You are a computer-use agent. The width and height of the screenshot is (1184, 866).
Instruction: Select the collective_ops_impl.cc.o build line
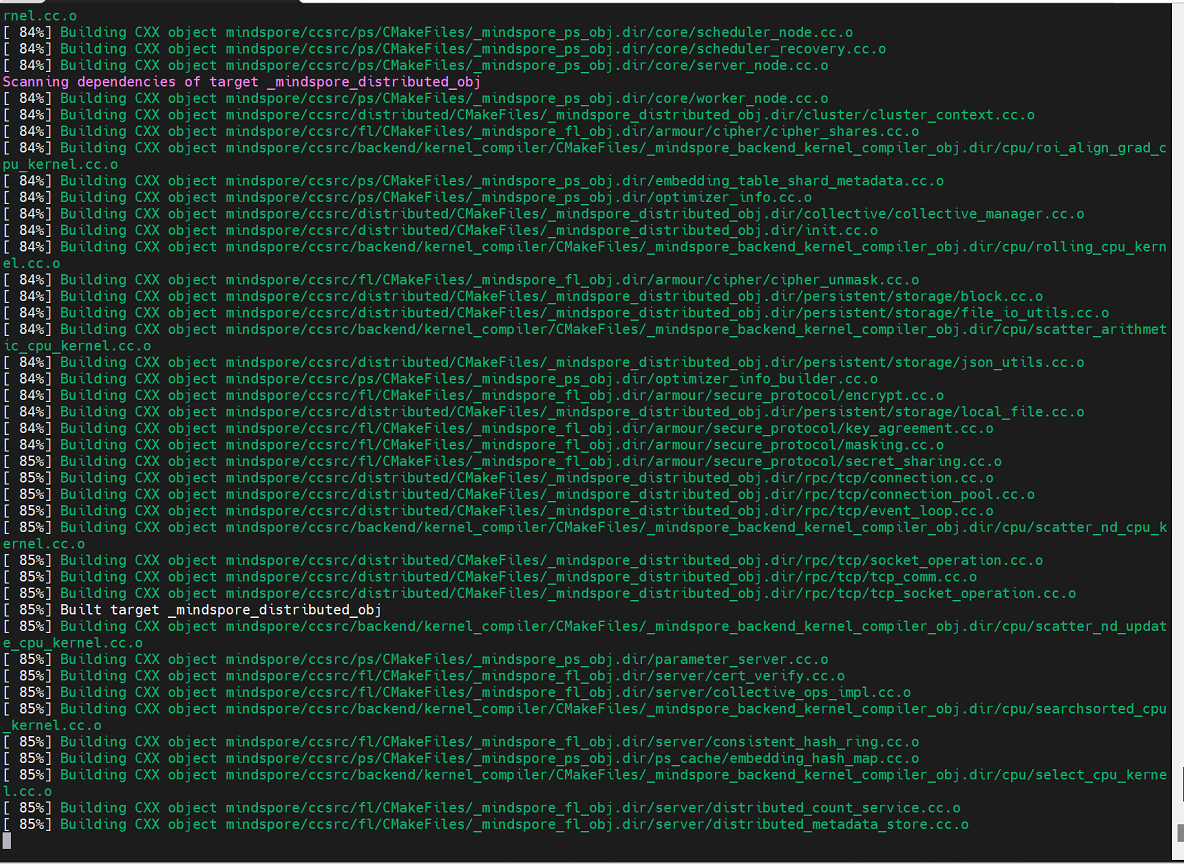[456, 693]
